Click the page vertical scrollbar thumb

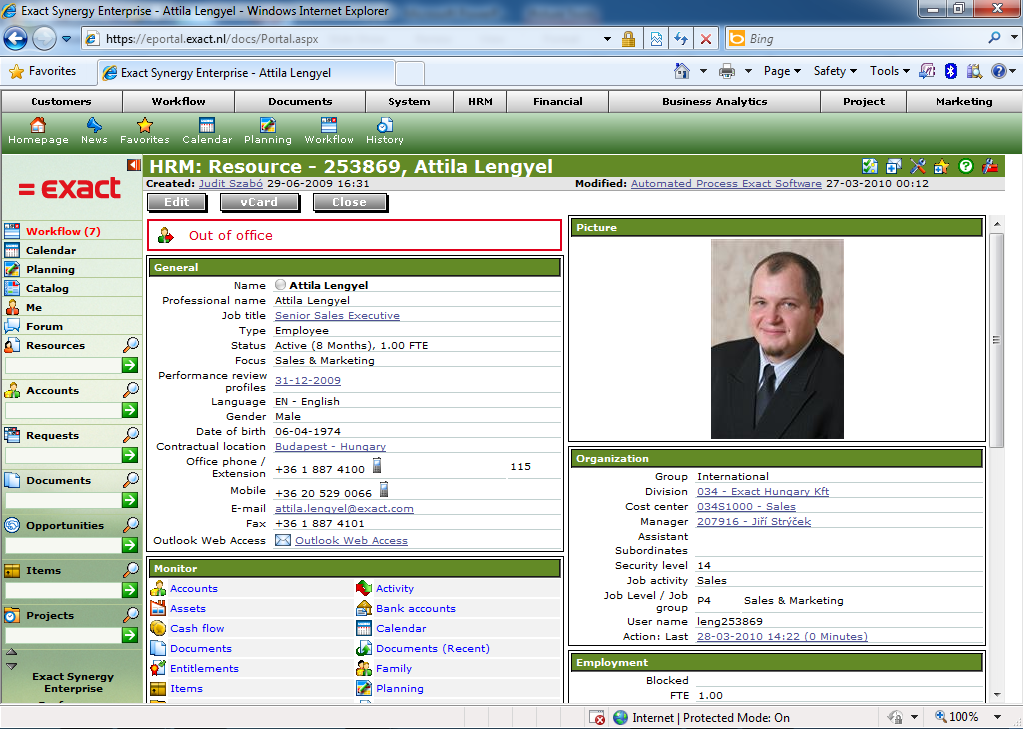click(x=996, y=339)
